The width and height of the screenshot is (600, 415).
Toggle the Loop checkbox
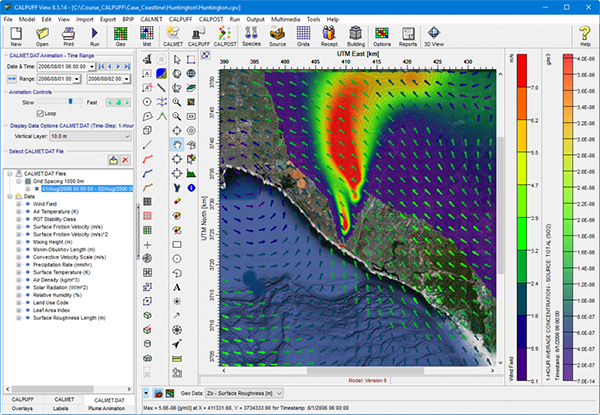[40, 113]
